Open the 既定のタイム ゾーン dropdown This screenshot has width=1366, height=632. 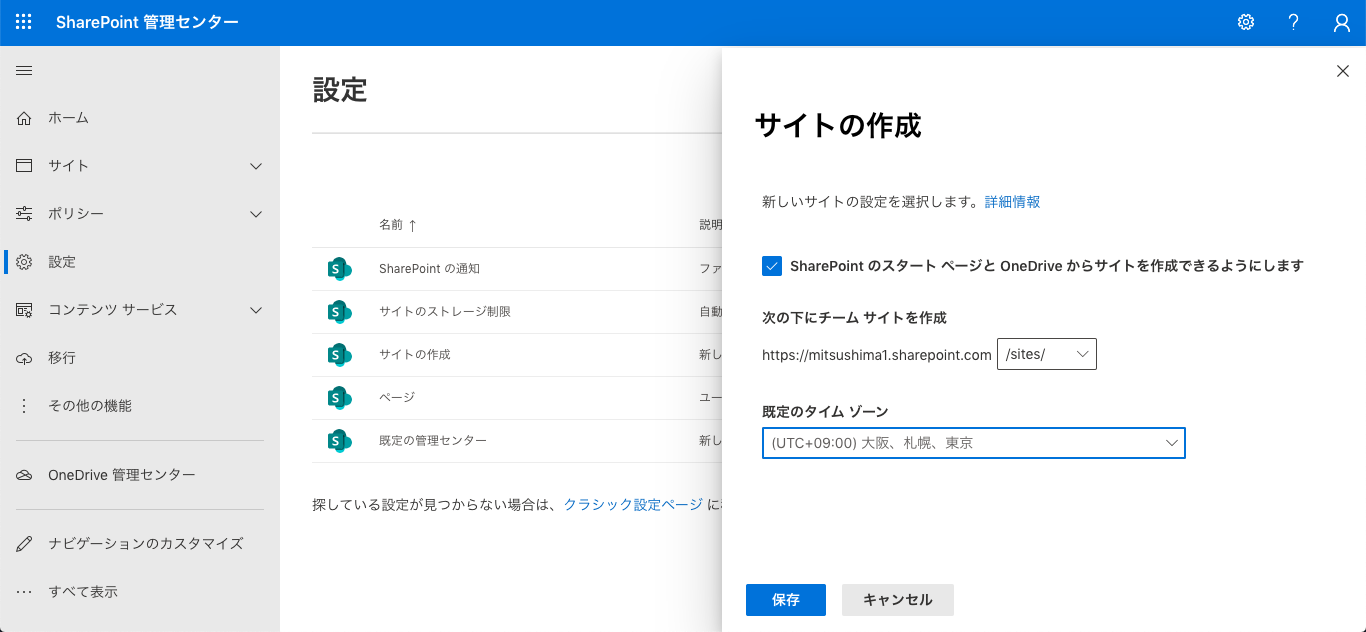(x=974, y=443)
